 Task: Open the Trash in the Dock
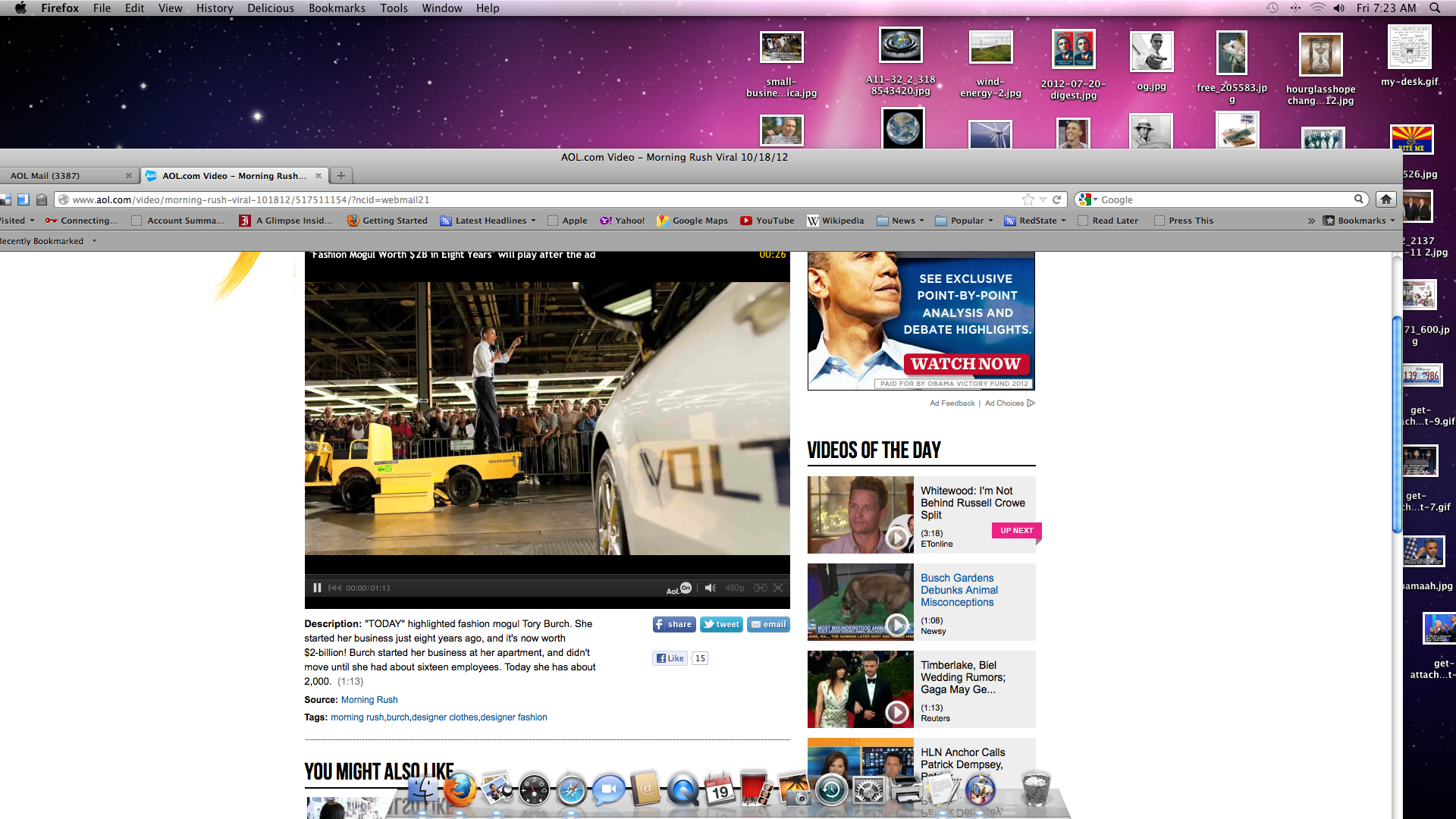pyautogui.click(x=1036, y=789)
